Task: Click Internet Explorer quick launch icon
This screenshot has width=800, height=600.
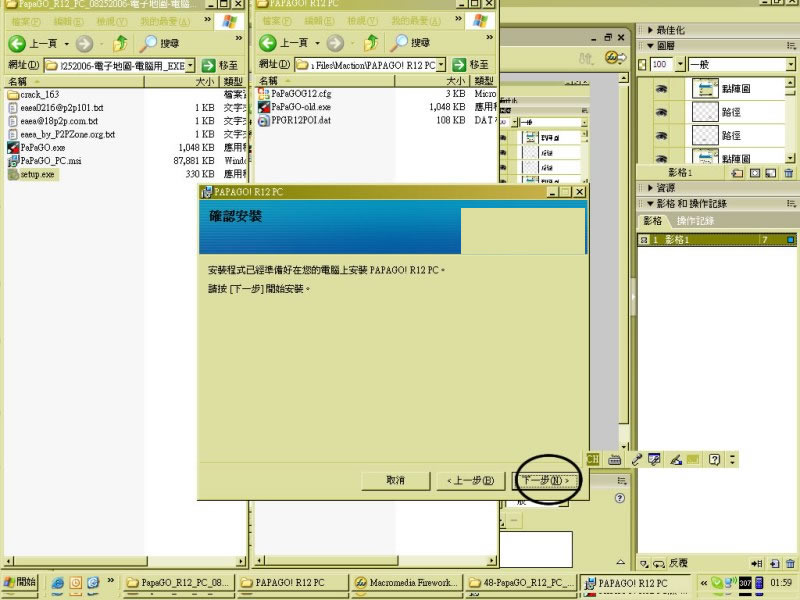Action: tap(58, 583)
